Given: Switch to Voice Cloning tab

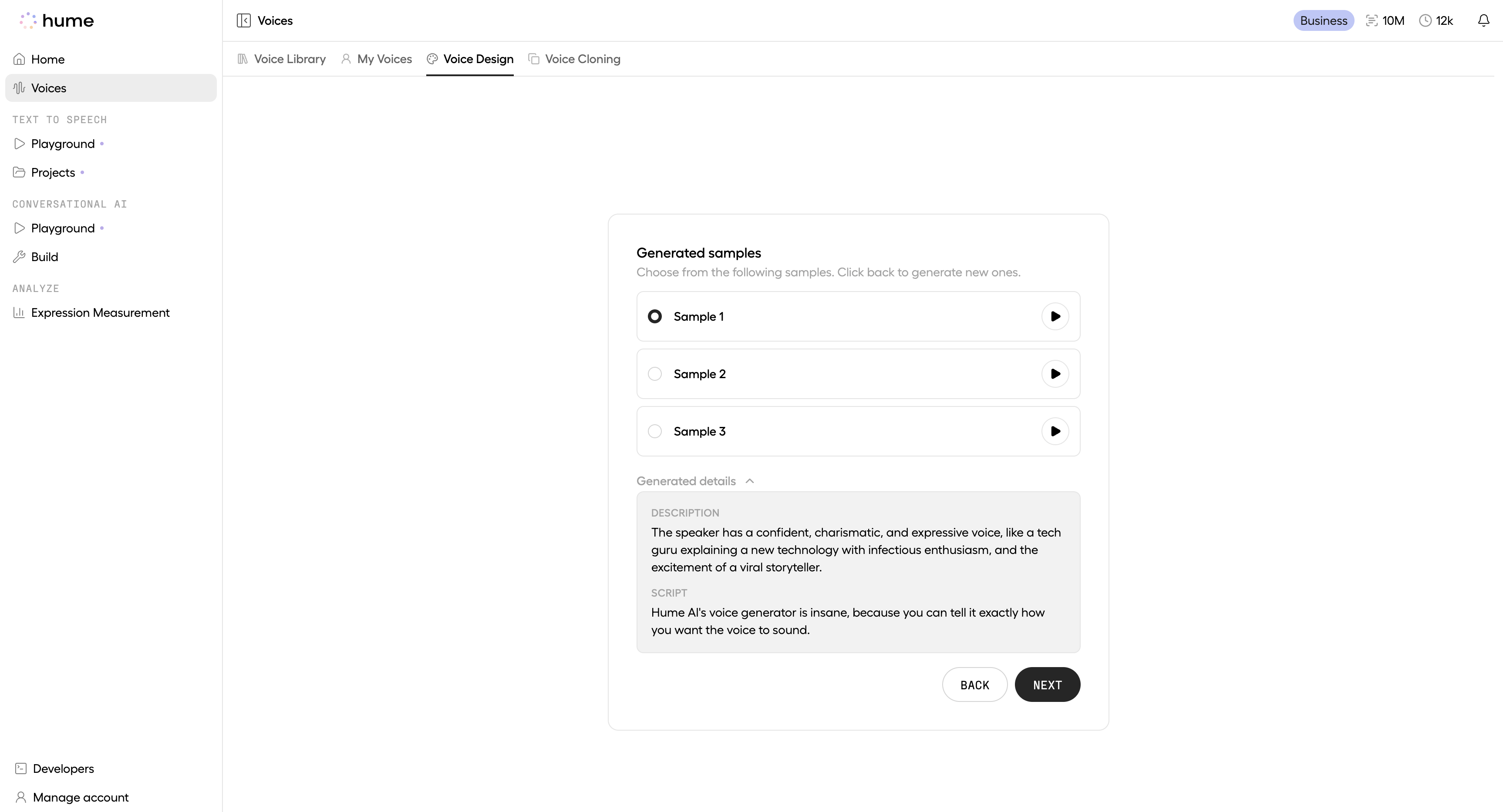Looking at the screenshot, I should click(x=574, y=59).
